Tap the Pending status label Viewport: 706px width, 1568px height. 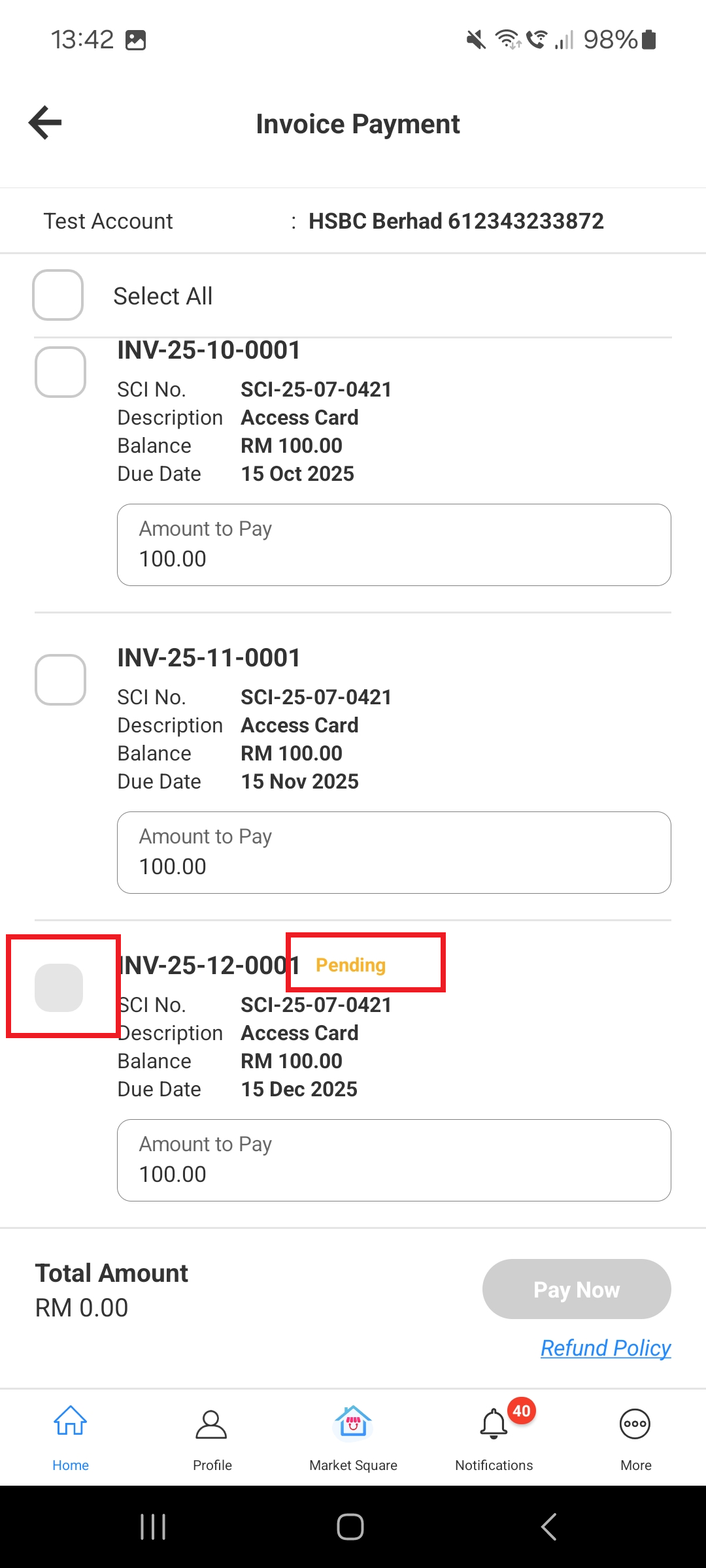click(351, 965)
